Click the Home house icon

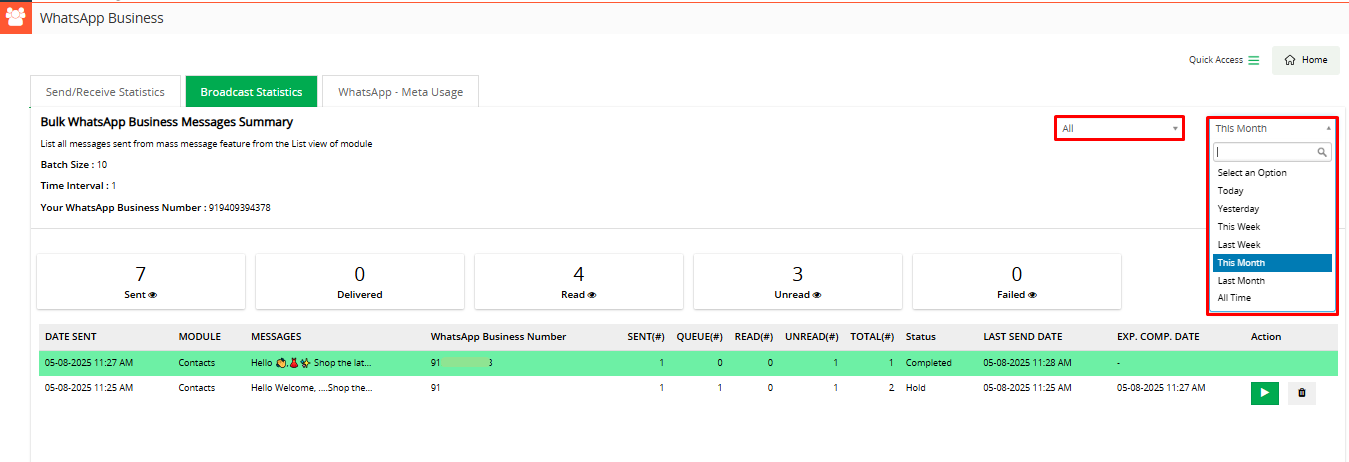tap(1290, 60)
